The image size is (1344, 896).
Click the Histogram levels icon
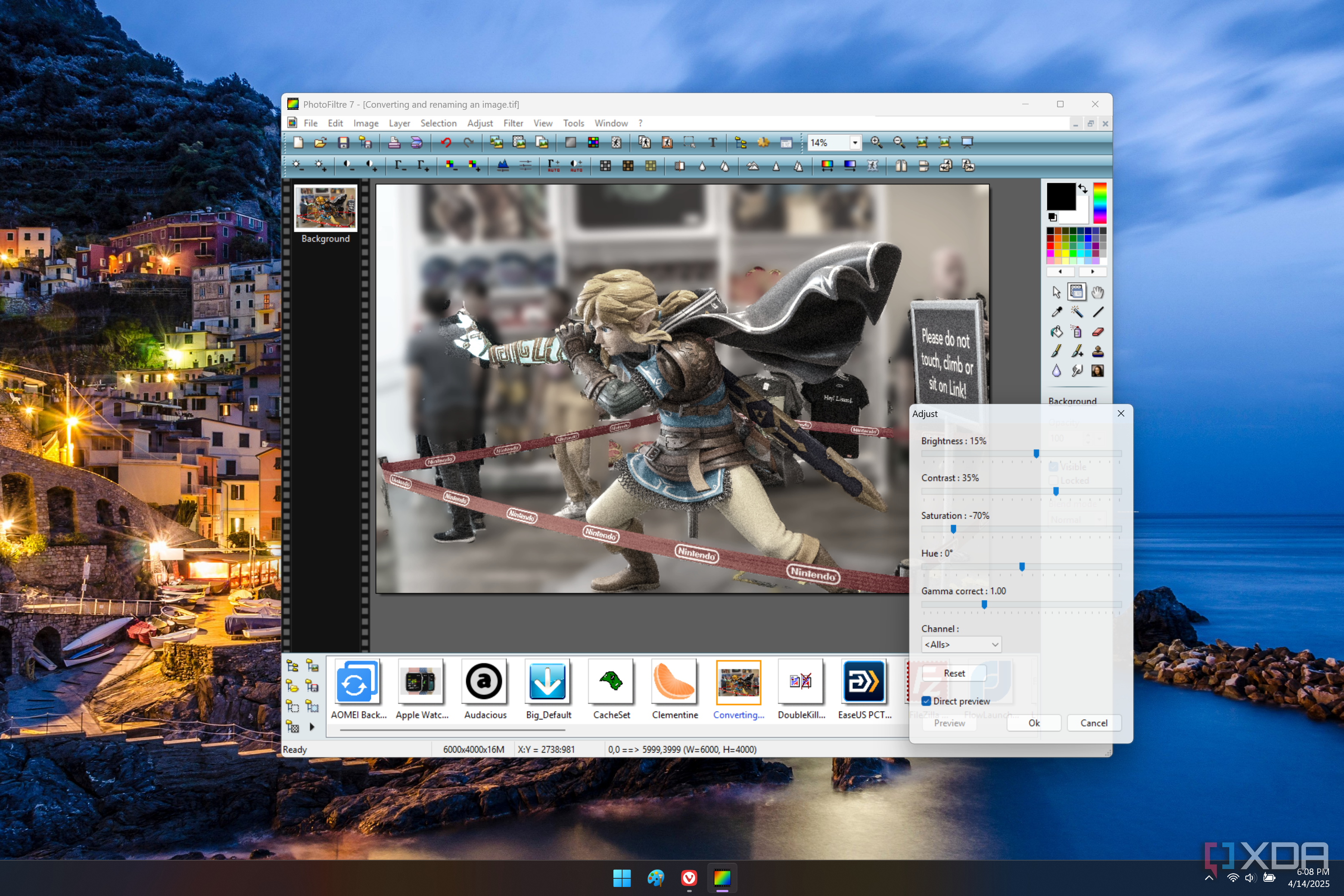(x=503, y=166)
